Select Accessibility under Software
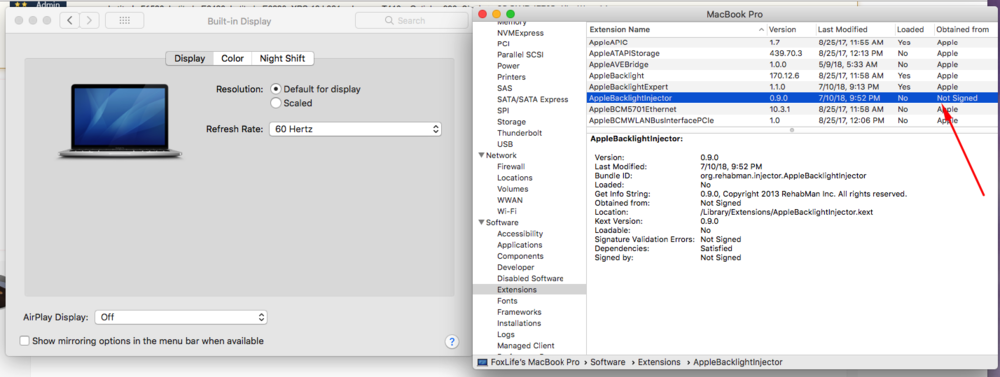 (520, 233)
